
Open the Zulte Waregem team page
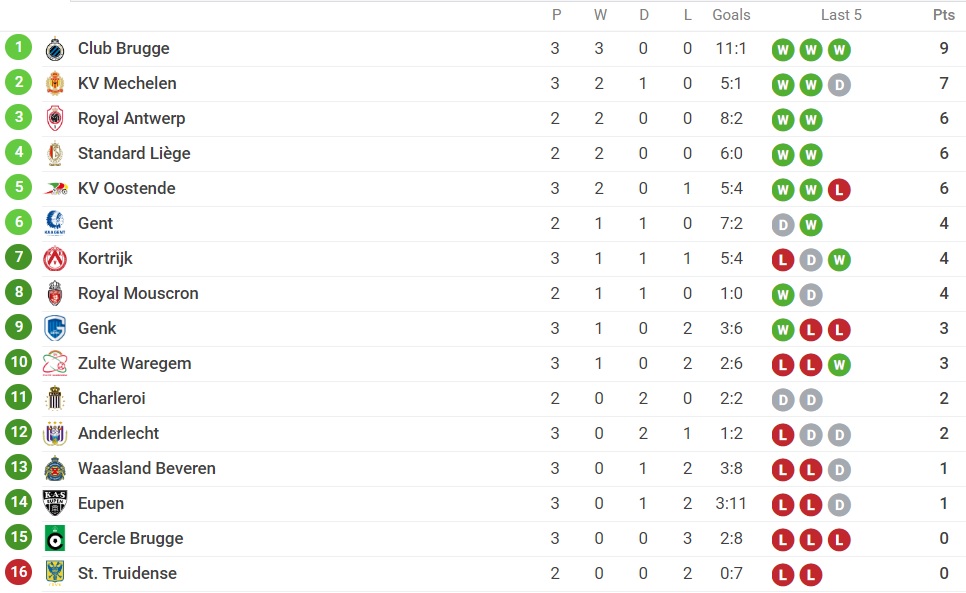[x=134, y=363]
